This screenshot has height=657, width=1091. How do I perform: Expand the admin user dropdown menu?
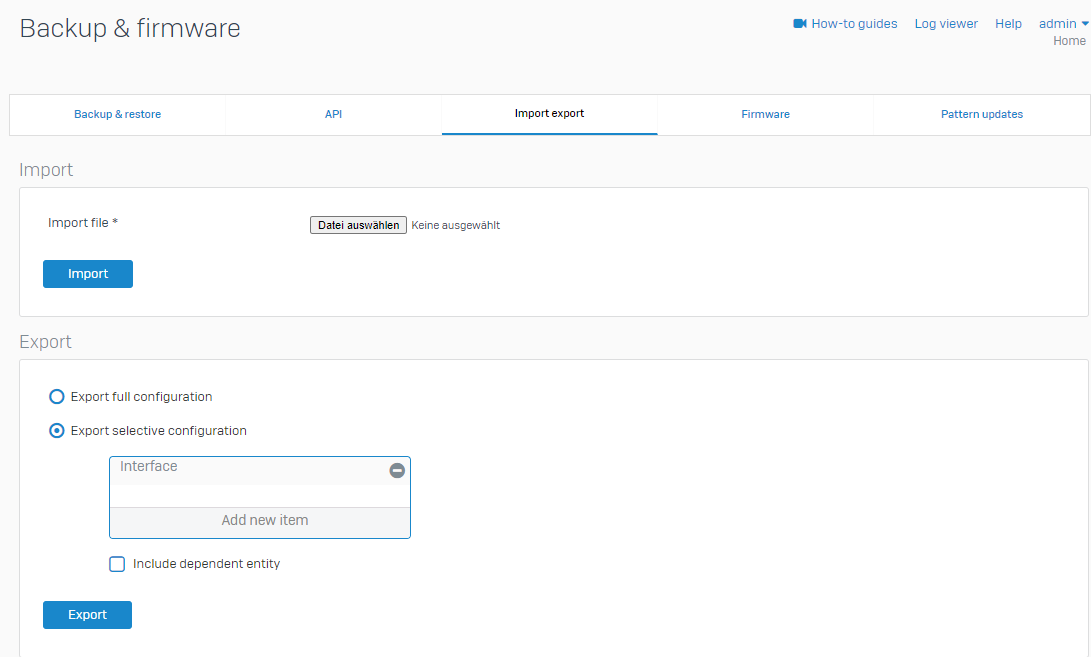1063,24
